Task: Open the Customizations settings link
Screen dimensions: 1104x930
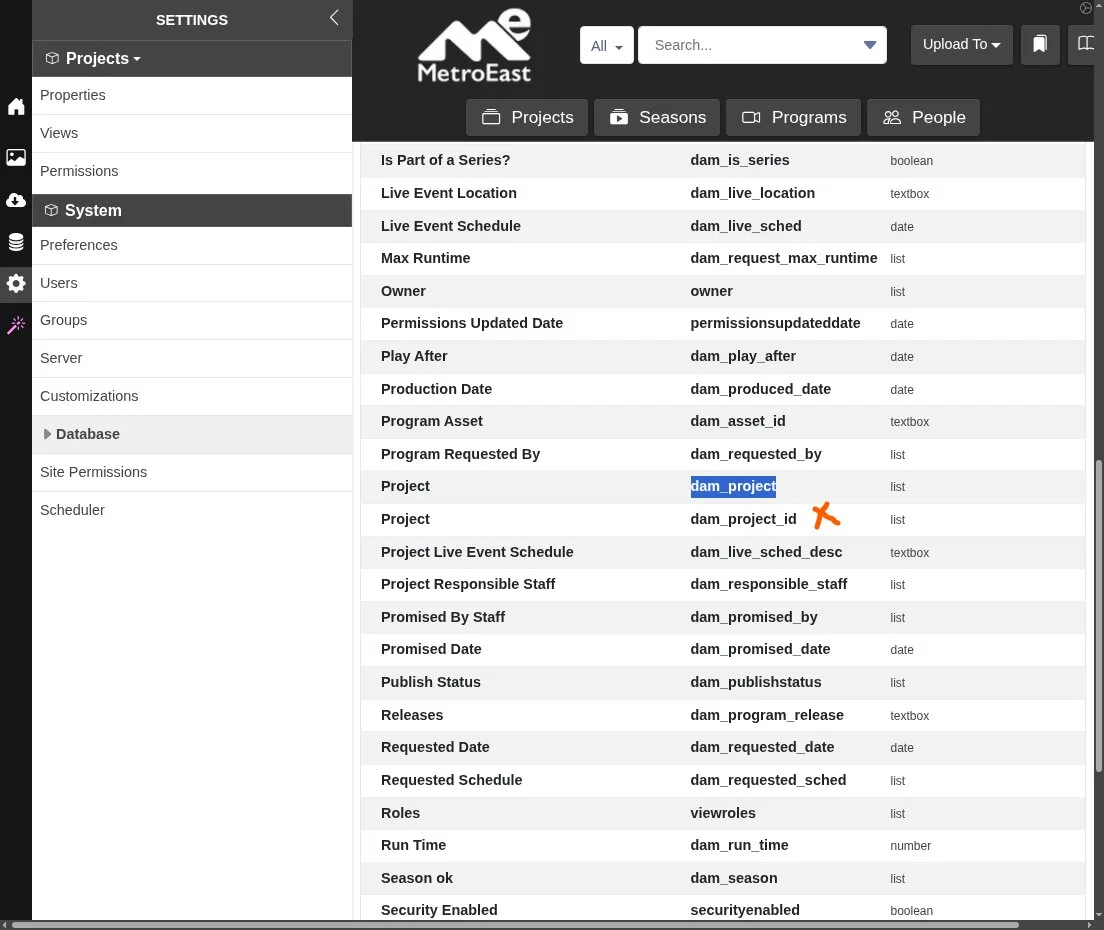Action: click(89, 396)
